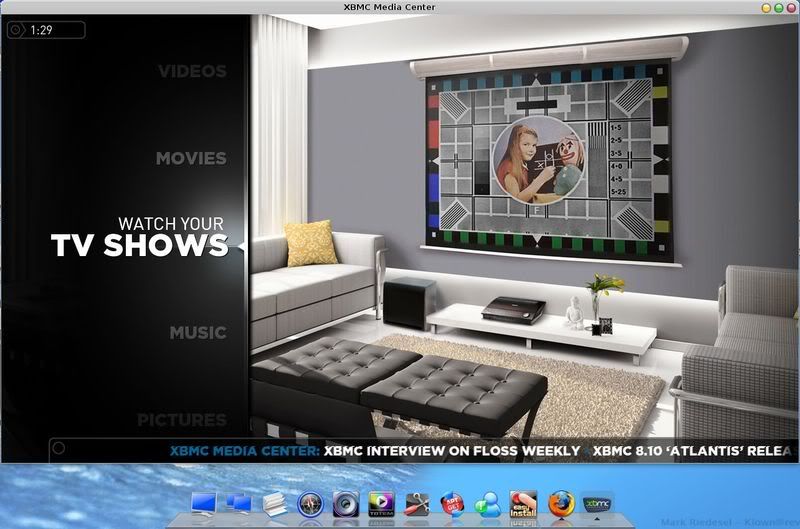Open the dual monitors dock icon
The width and height of the screenshot is (800, 529).
(239, 505)
